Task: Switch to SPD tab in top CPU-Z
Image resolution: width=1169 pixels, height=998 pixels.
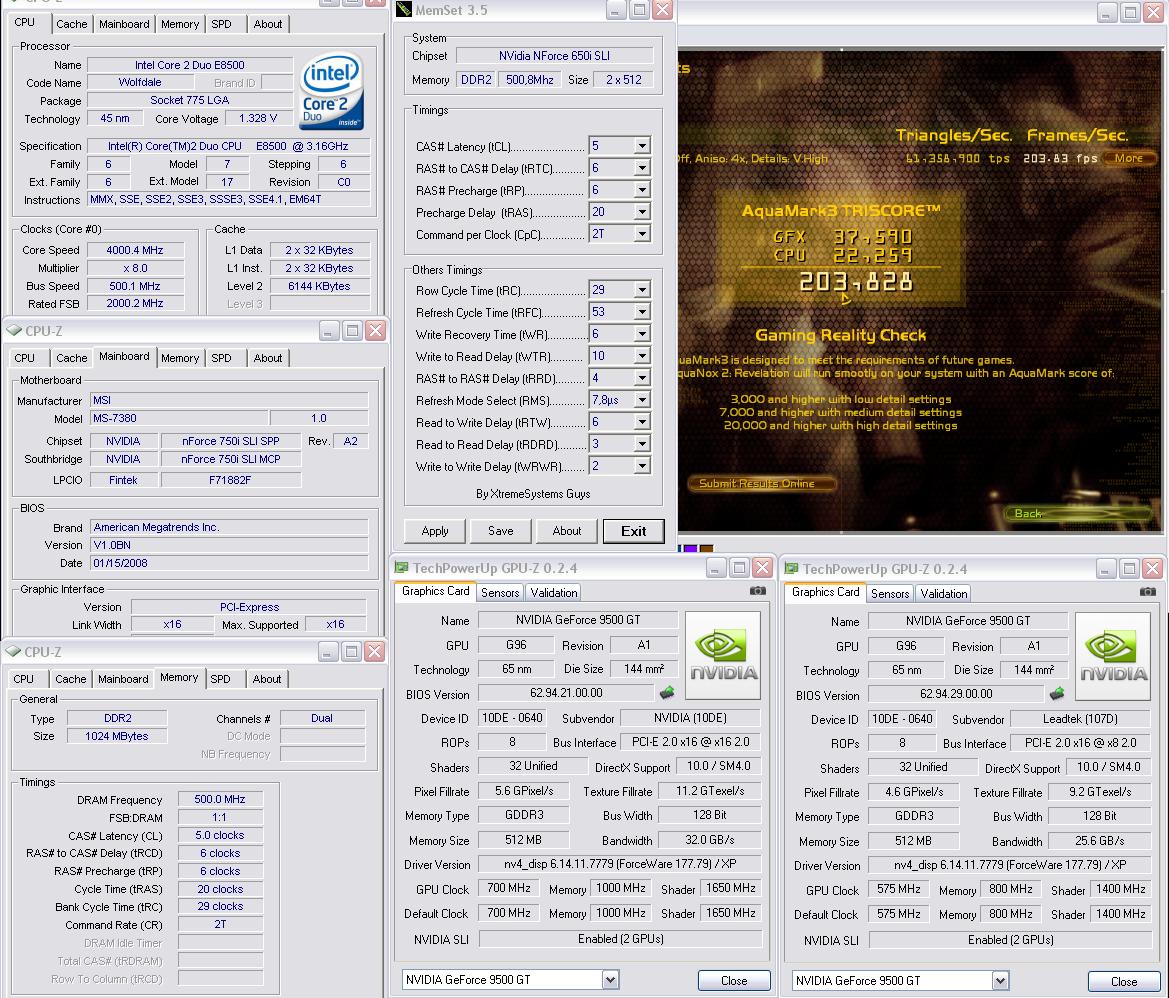Action: coord(221,24)
